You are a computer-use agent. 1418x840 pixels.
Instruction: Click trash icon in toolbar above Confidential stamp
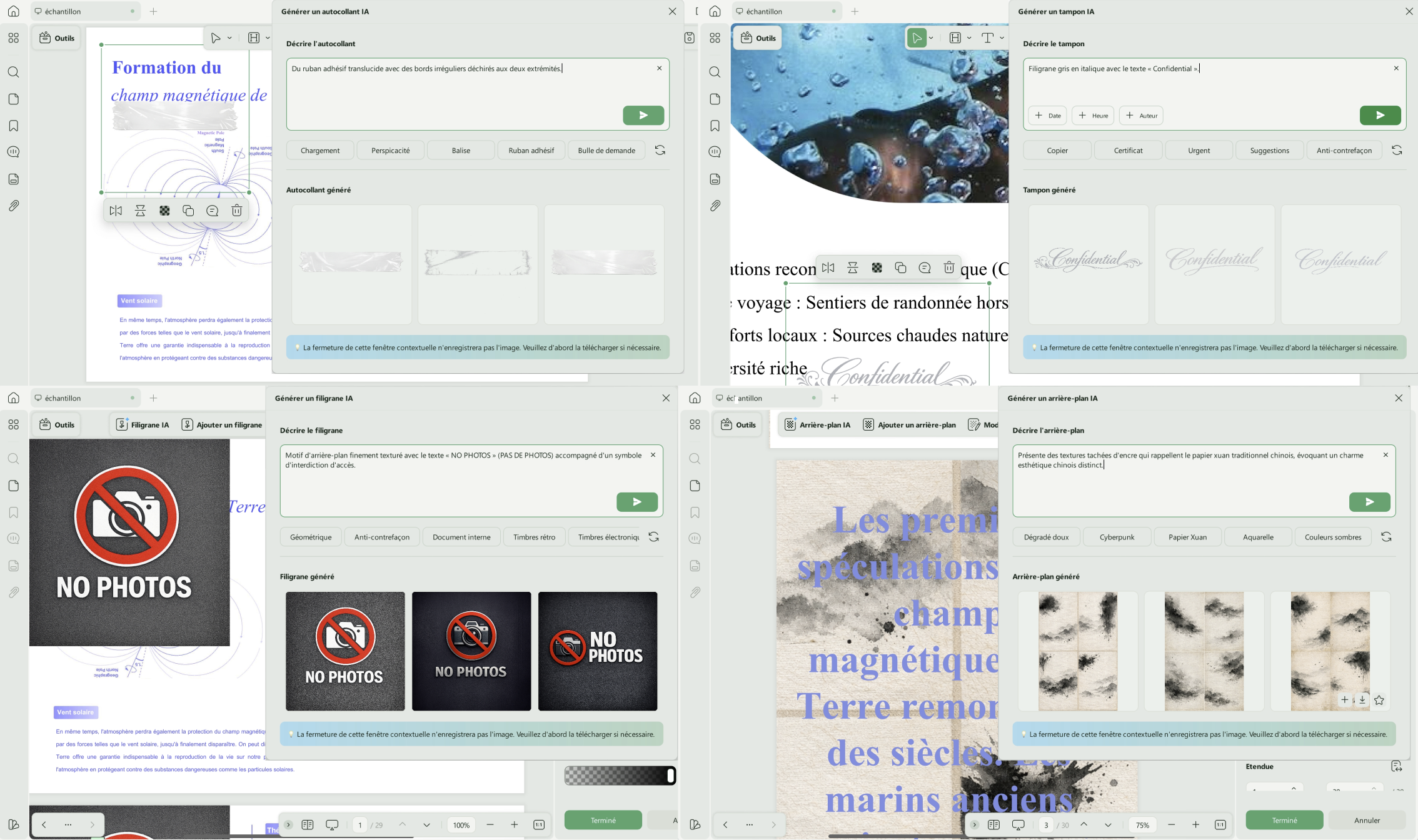(948, 267)
